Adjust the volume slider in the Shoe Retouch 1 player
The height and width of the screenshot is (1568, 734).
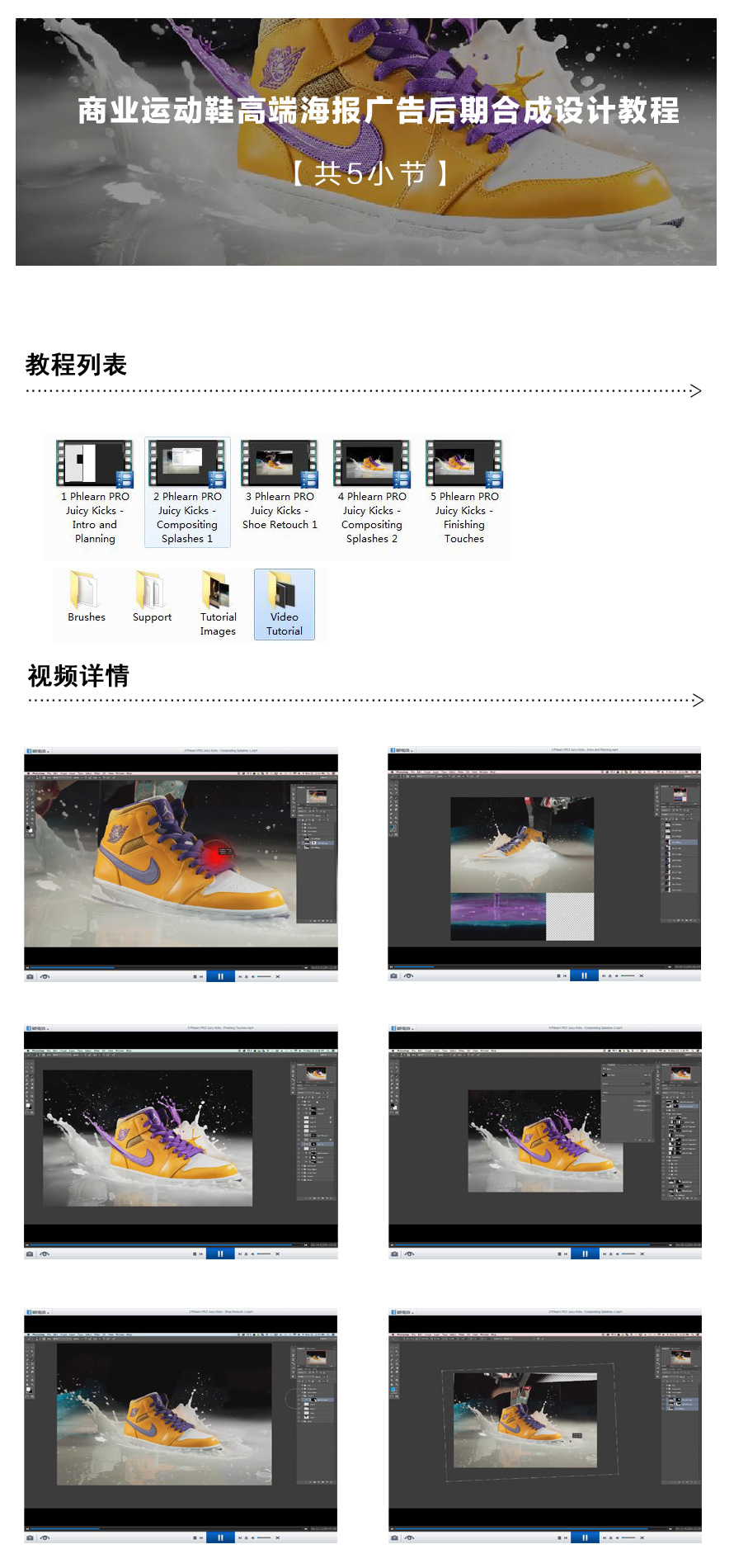point(264,1537)
